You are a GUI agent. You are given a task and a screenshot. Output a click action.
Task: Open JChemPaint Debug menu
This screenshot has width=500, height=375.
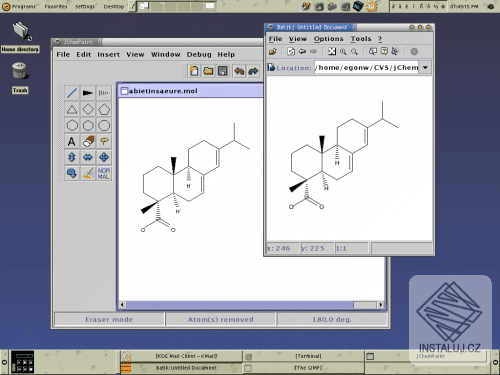[199, 54]
